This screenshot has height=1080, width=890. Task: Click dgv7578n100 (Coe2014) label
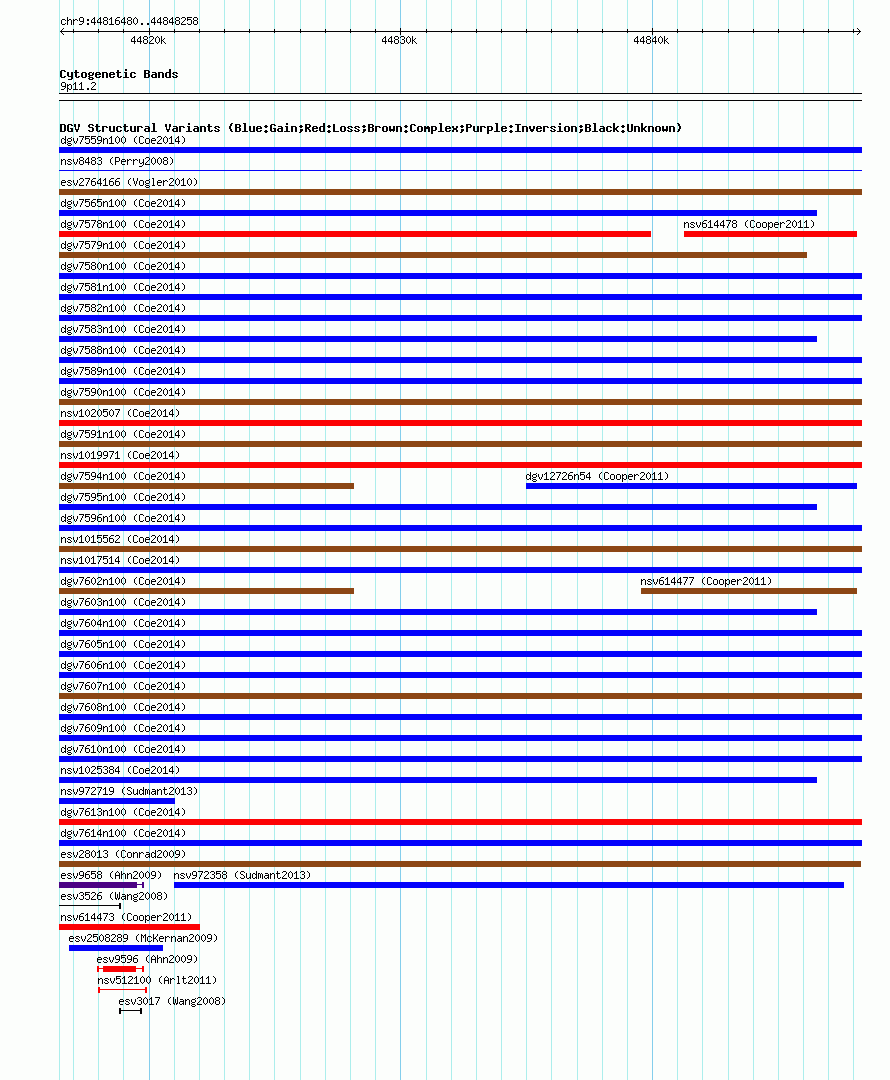pos(123,225)
